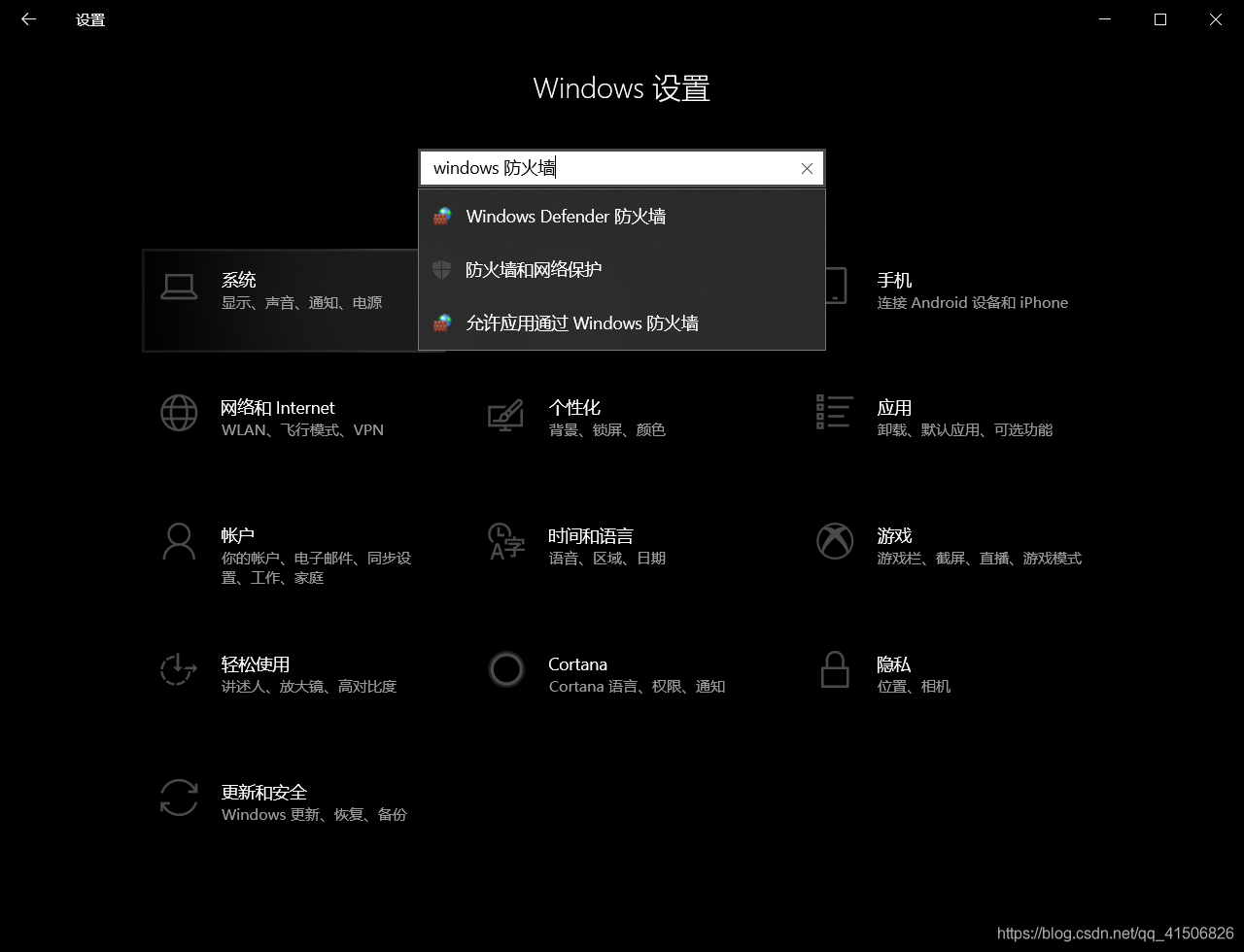The height and width of the screenshot is (952, 1244).
Task: Open the 系统 laptop icon
Action: pyautogui.click(x=179, y=286)
